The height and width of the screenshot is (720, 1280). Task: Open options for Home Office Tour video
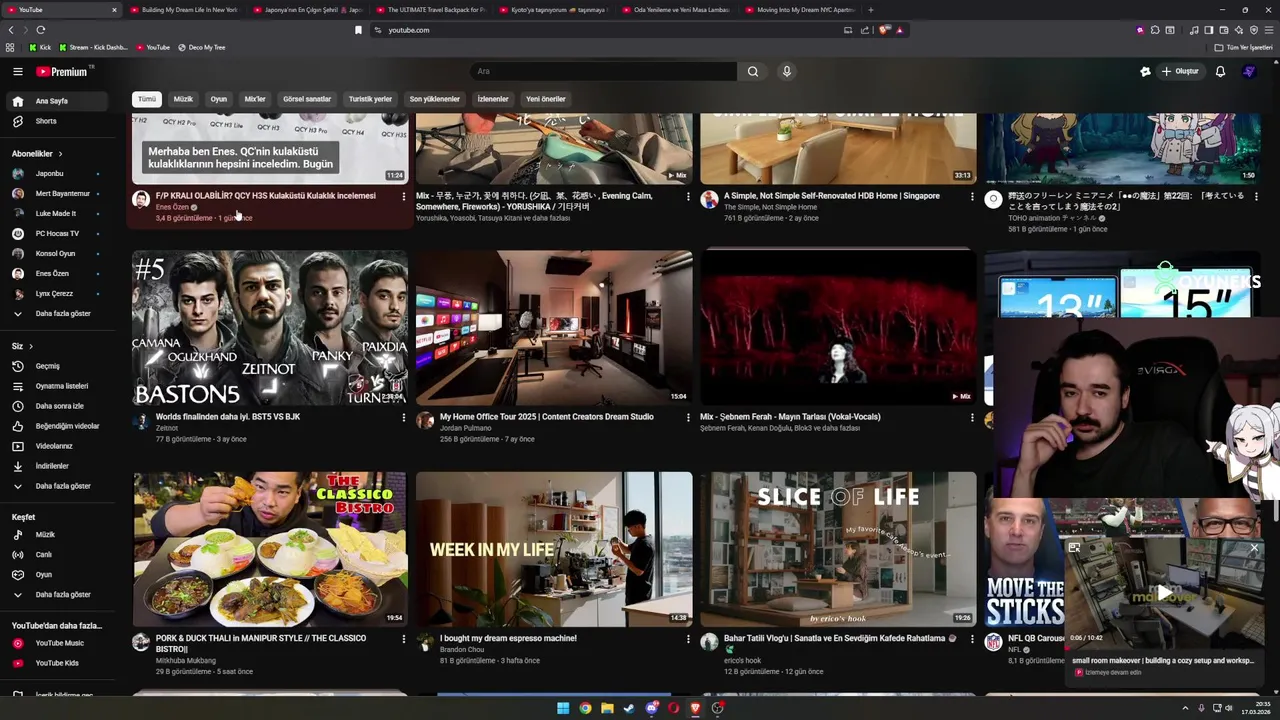pos(688,418)
